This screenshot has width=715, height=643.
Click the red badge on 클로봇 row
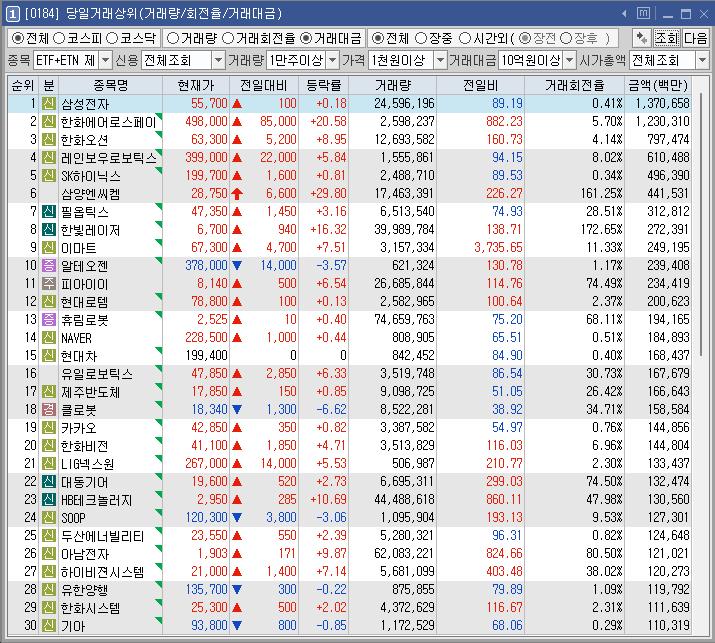coord(49,410)
